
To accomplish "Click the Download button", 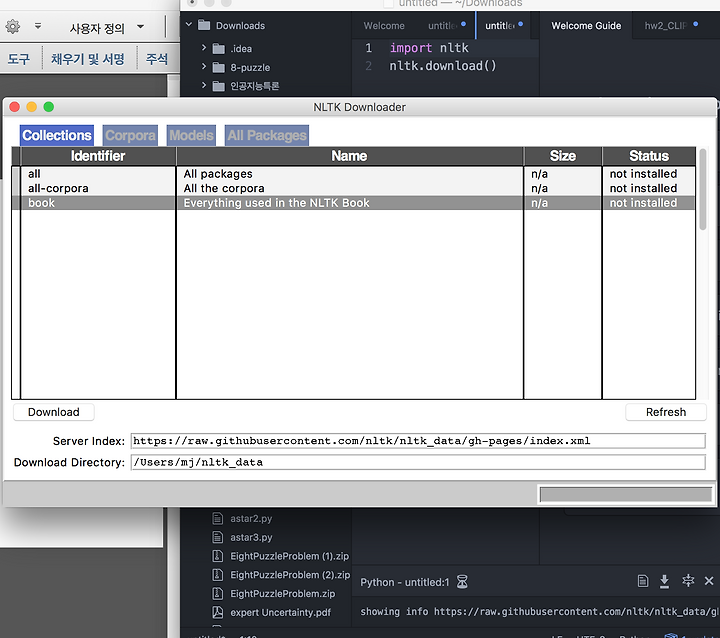I will [54, 412].
